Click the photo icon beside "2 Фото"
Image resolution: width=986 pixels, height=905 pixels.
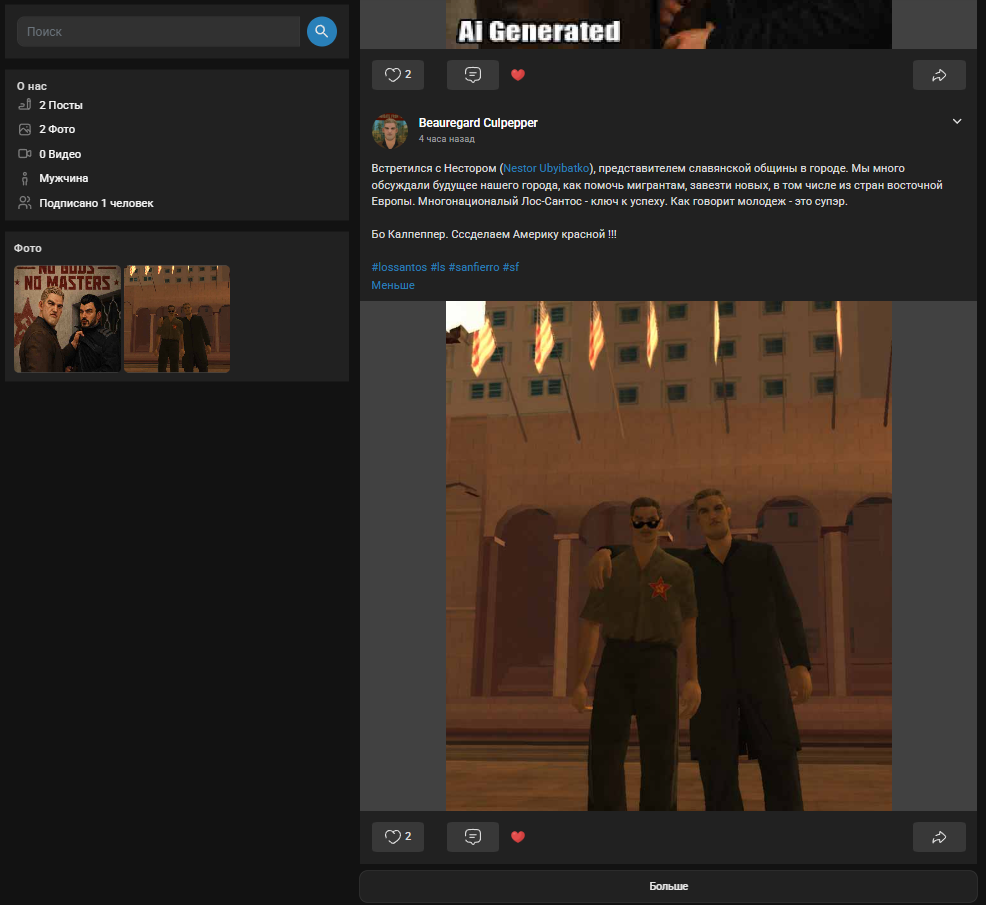click(x=25, y=129)
